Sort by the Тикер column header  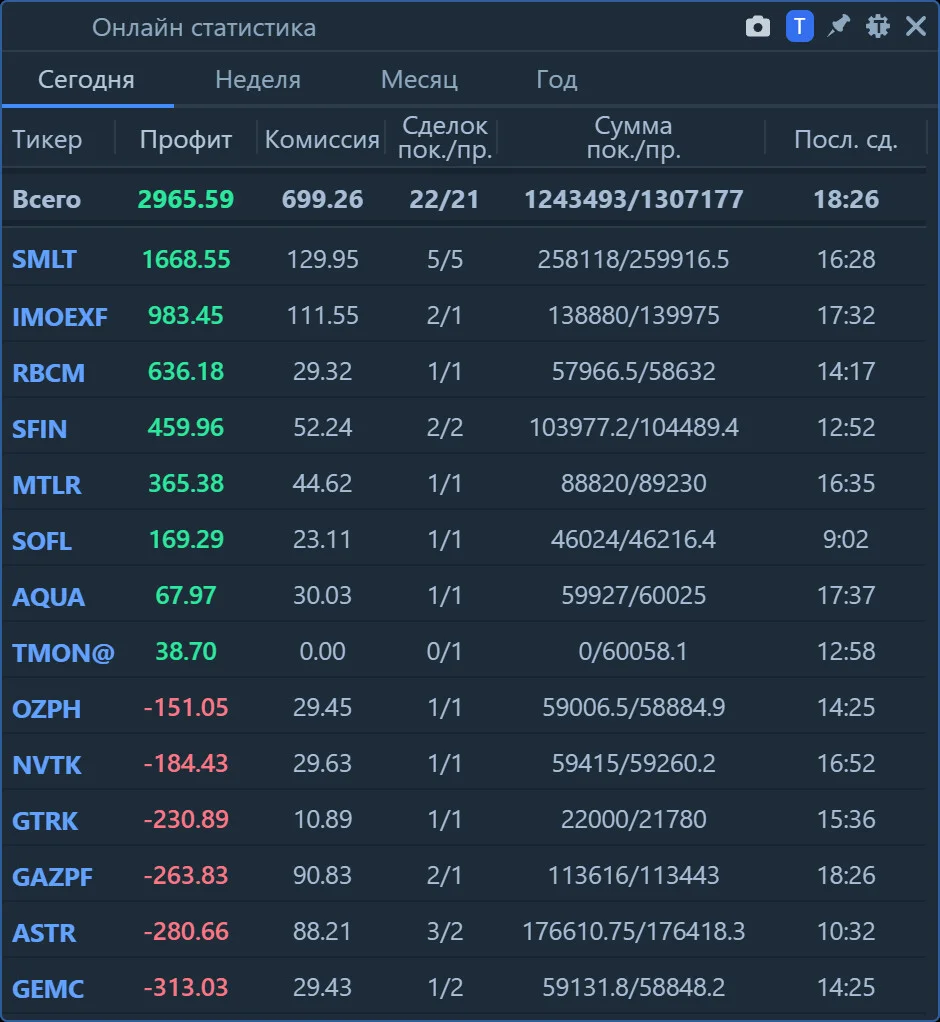pyautogui.click(x=48, y=139)
